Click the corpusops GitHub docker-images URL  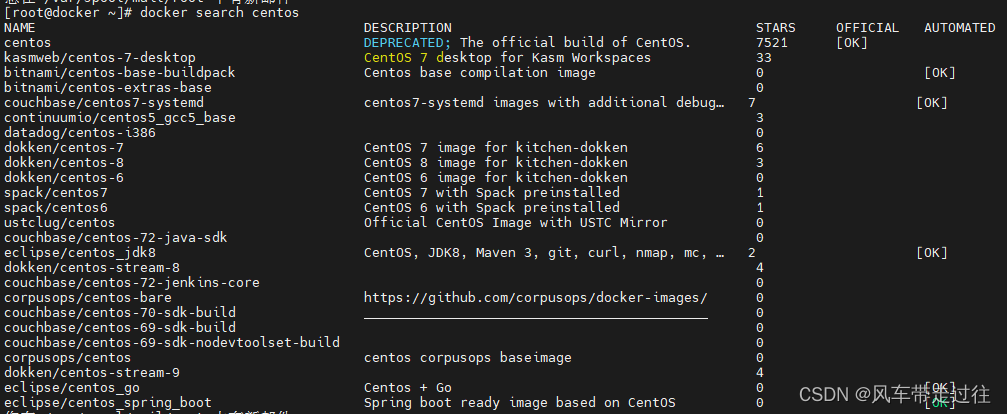536,298
